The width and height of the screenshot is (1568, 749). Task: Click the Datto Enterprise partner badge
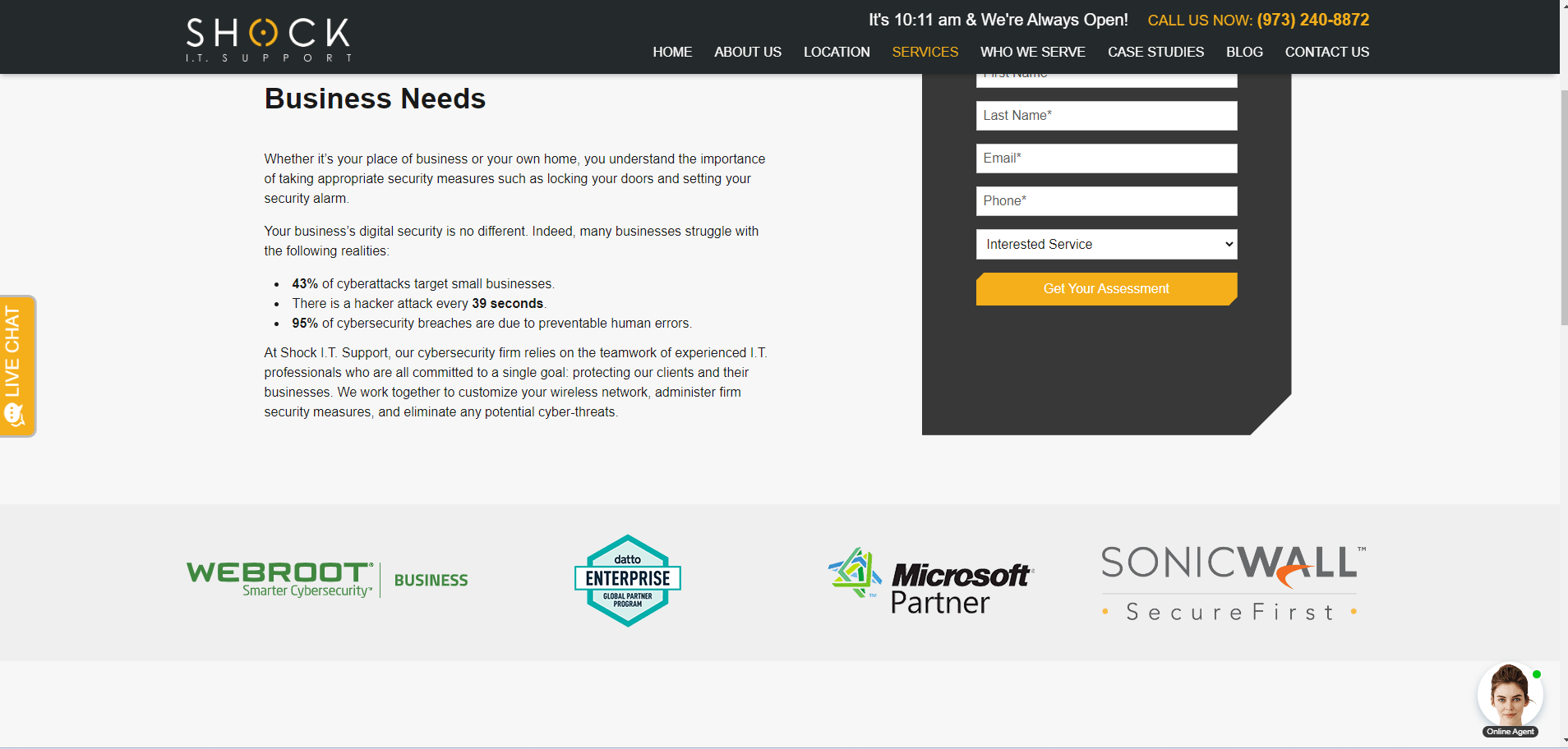(x=628, y=581)
